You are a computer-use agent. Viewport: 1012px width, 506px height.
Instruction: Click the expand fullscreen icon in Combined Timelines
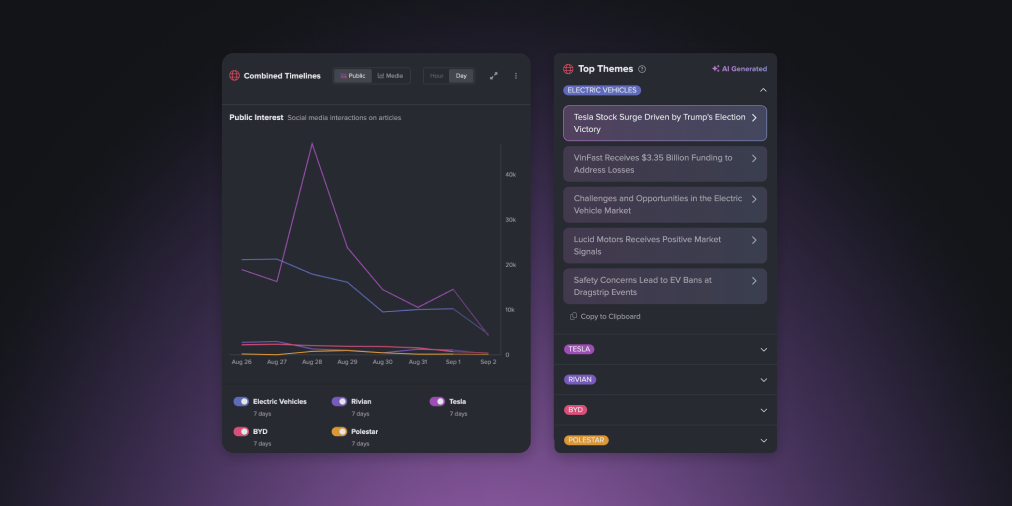(x=493, y=76)
